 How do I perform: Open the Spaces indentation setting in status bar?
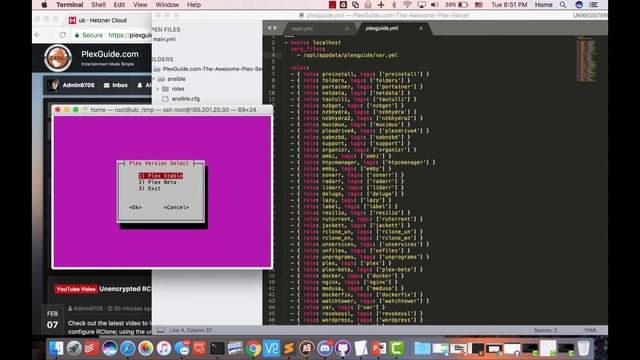pyautogui.click(x=545, y=330)
